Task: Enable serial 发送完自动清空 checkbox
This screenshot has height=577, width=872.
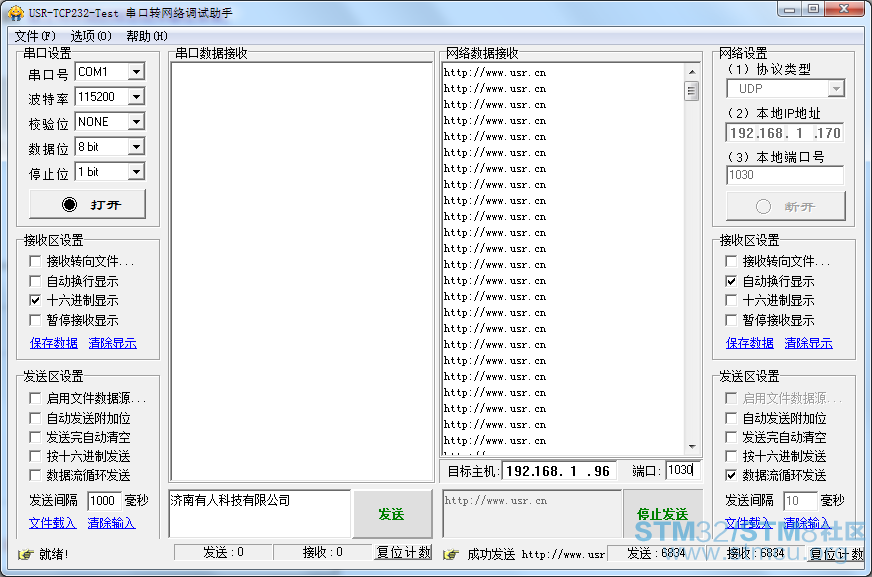Action: click(x=35, y=437)
